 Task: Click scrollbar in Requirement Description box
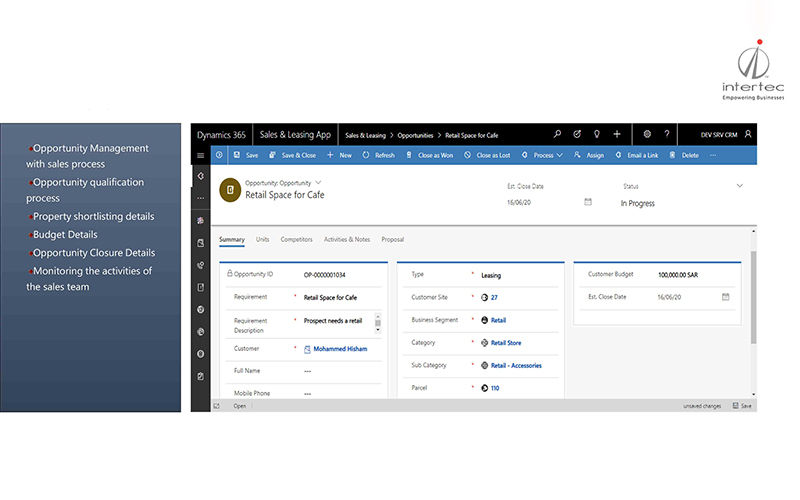click(x=378, y=323)
